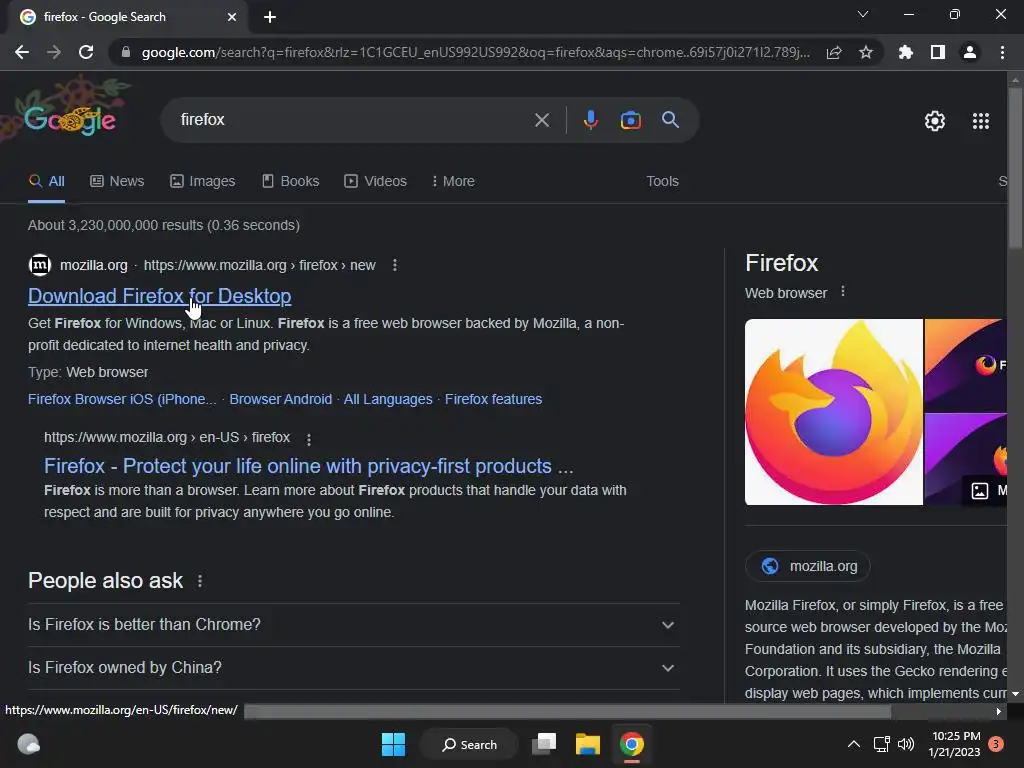Open Task View on the taskbar
This screenshot has width=1024, height=768.
pos(544,744)
